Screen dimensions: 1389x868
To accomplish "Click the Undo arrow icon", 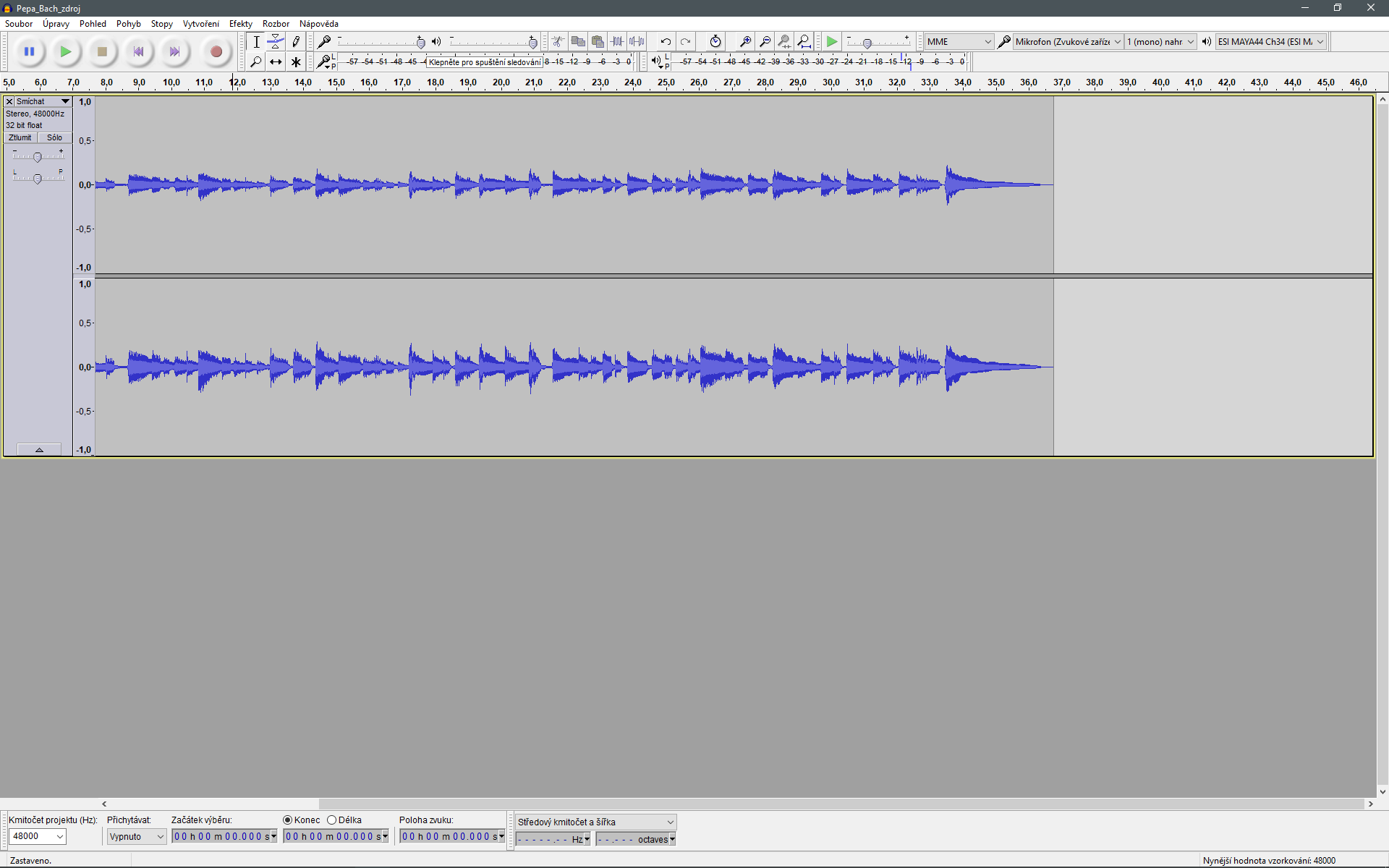I will pyautogui.click(x=666, y=41).
